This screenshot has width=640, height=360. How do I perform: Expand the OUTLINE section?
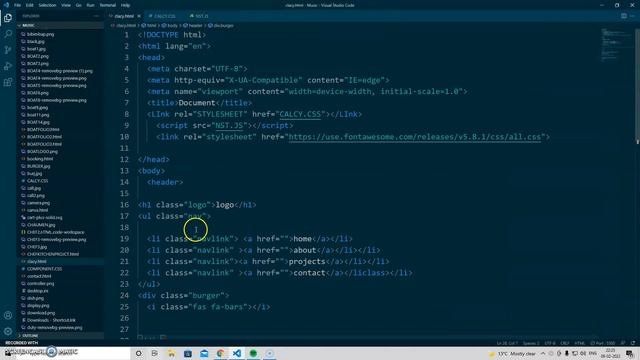point(60,336)
